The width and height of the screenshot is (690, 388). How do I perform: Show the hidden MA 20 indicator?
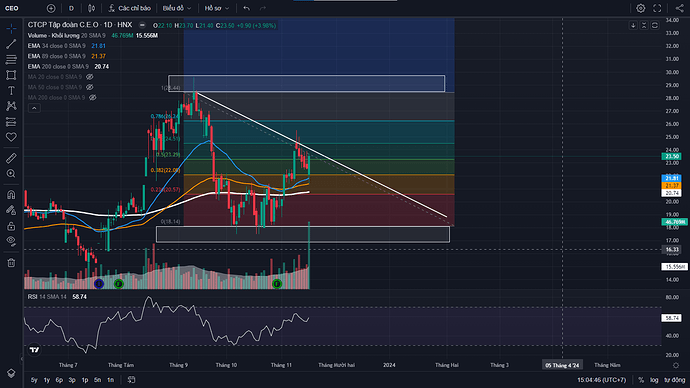point(90,77)
